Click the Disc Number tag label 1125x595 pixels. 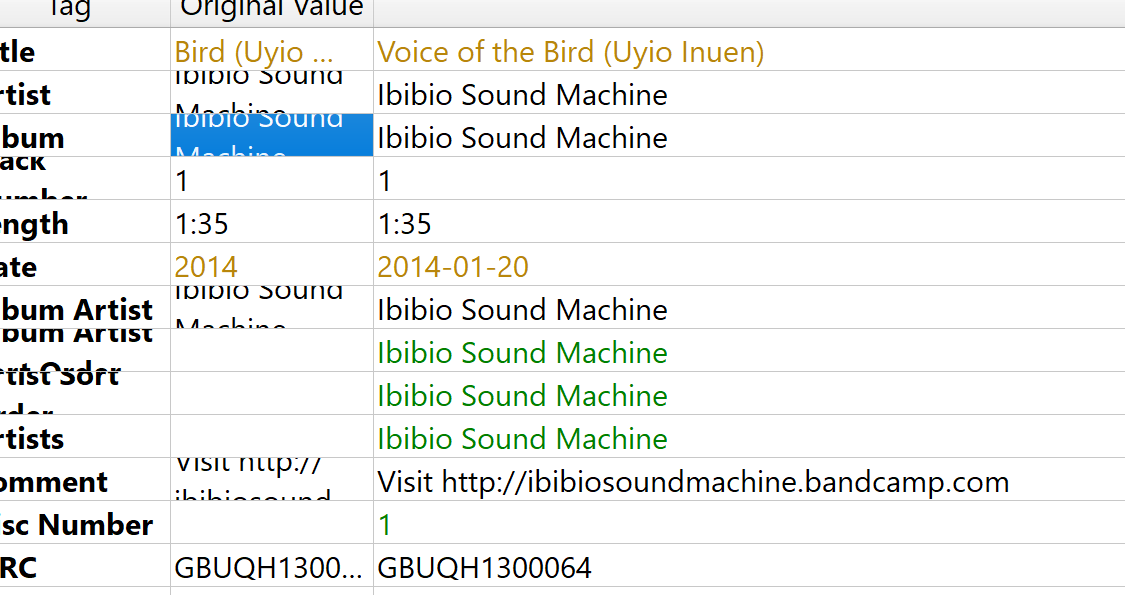pyautogui.click(x=77, y=525)
